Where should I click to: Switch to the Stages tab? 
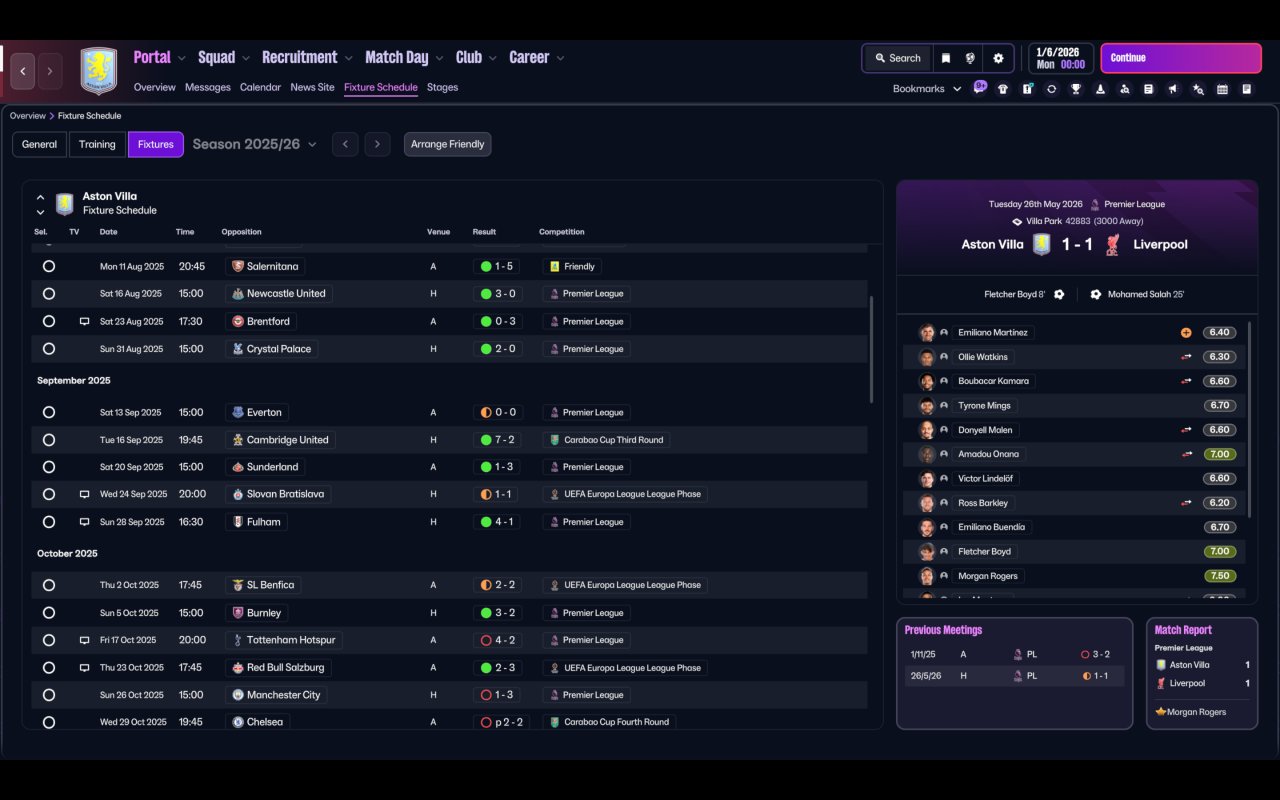click(442, 87)
